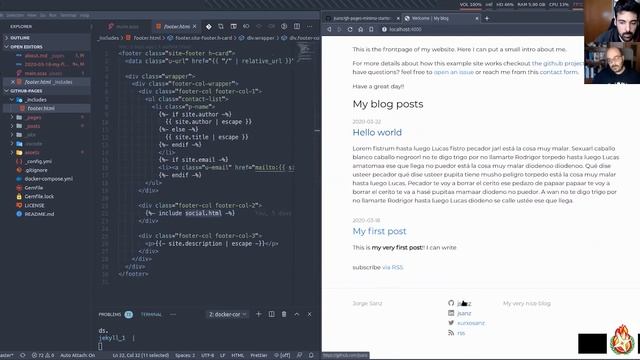
Task: Open the Gemfile file
Action: 33,188
